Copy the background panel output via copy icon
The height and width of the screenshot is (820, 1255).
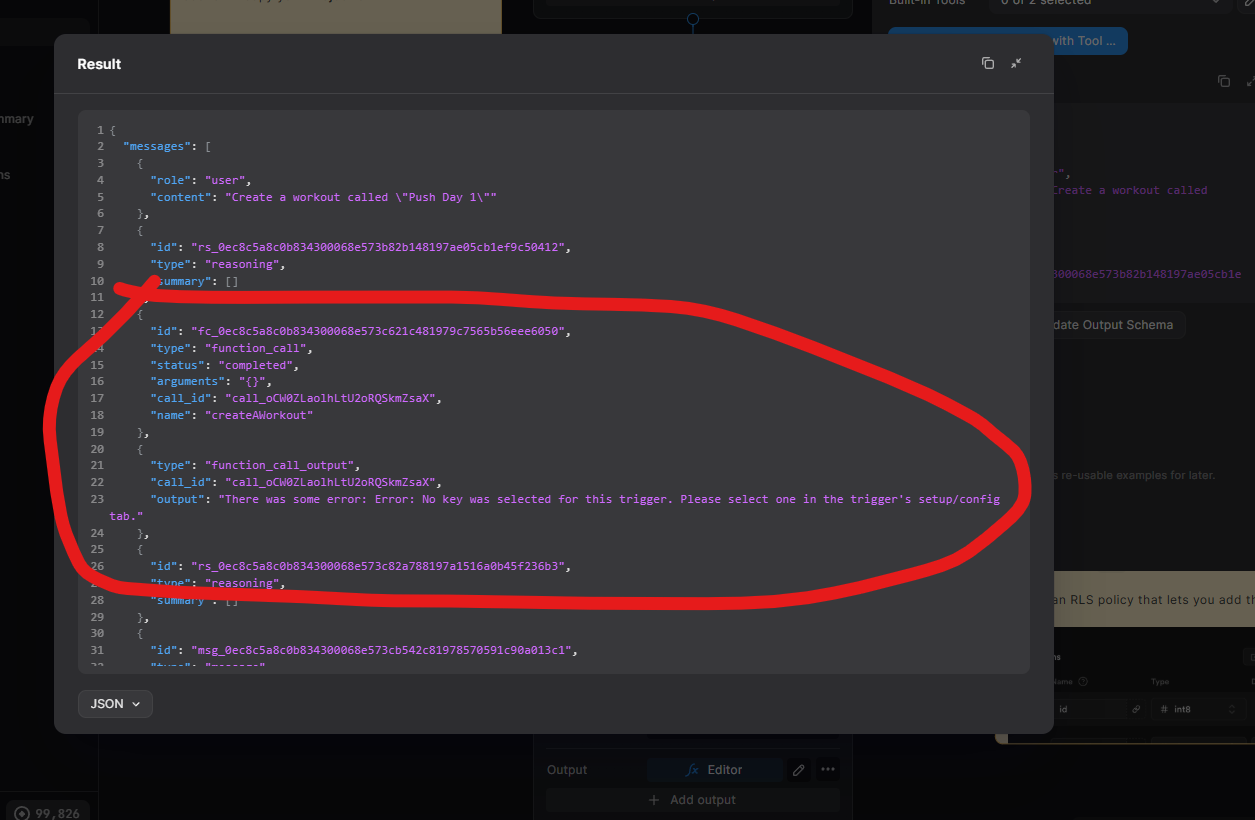pyautogui.click(x=1223, y=81)
